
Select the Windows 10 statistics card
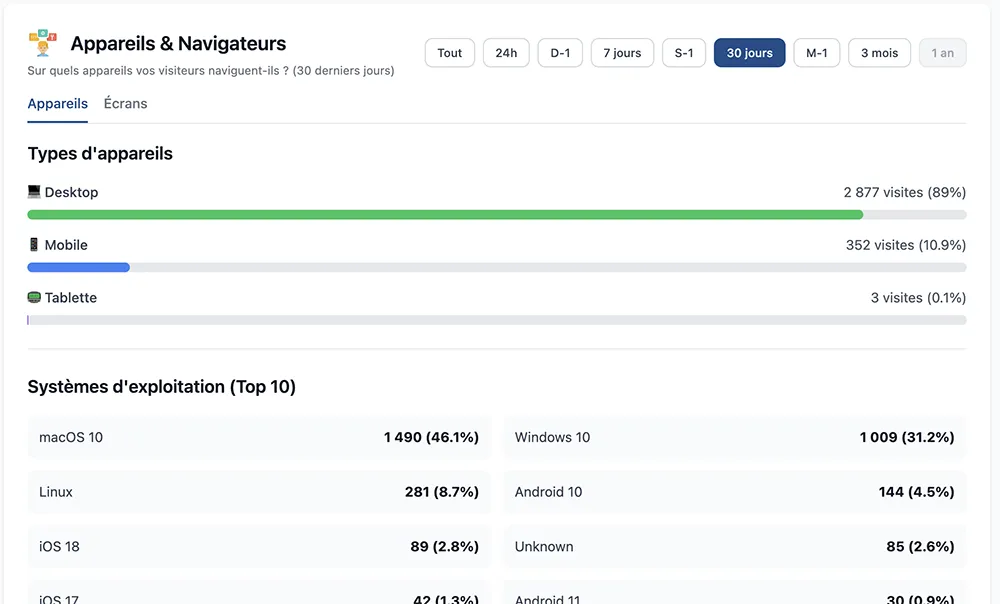pyautogui.click(x=734, y=438)
